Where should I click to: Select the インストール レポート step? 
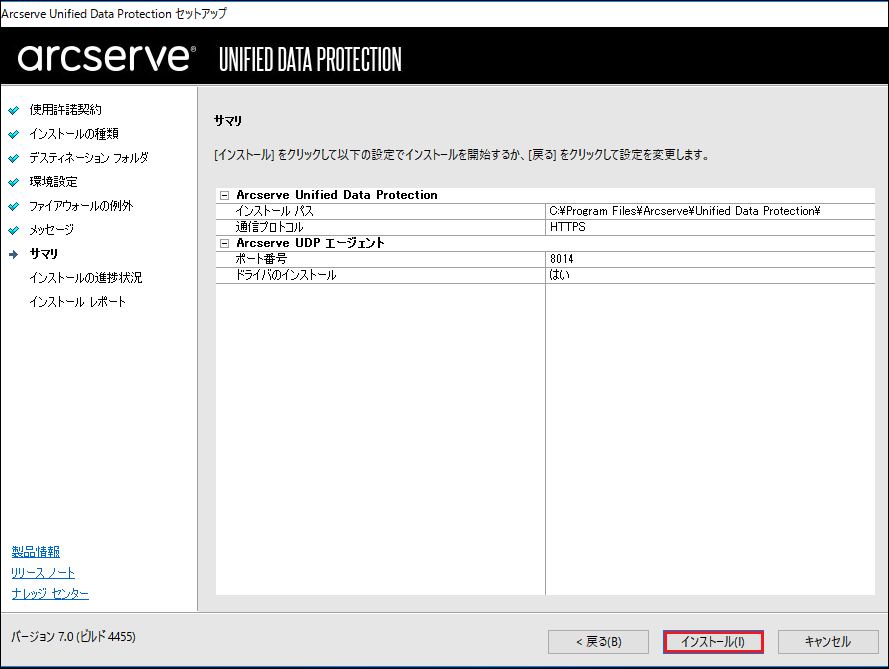tap(78, 302)
